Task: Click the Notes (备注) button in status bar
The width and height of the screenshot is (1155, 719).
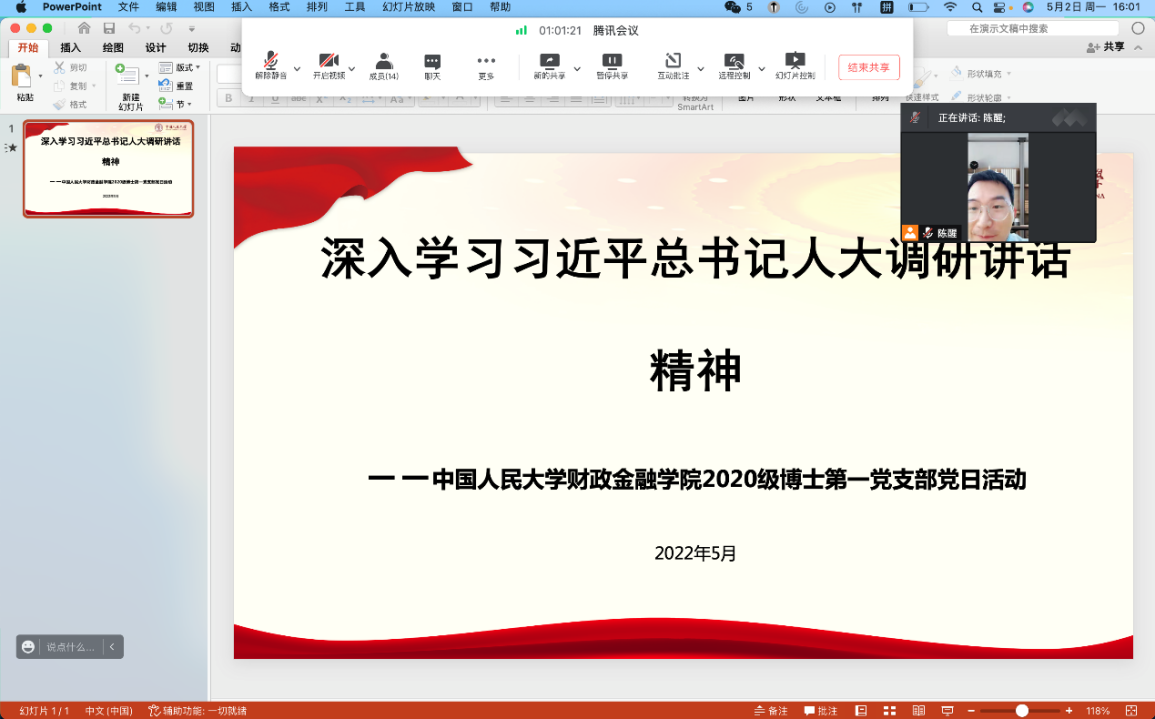Action: (770, 711)
